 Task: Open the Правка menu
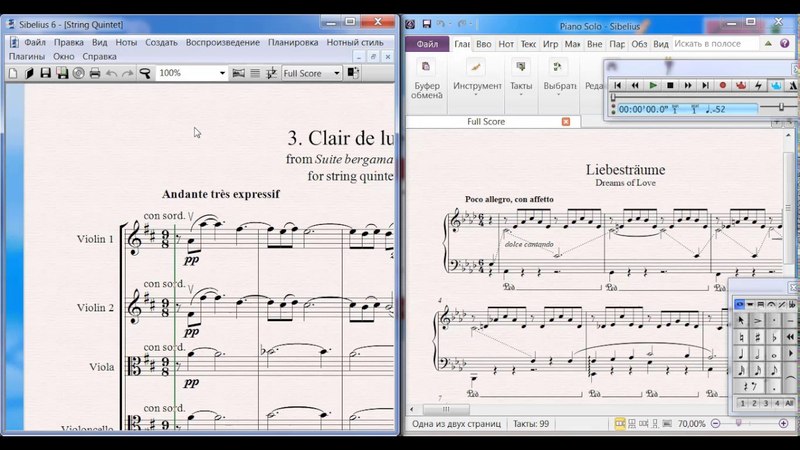[68, 42]
